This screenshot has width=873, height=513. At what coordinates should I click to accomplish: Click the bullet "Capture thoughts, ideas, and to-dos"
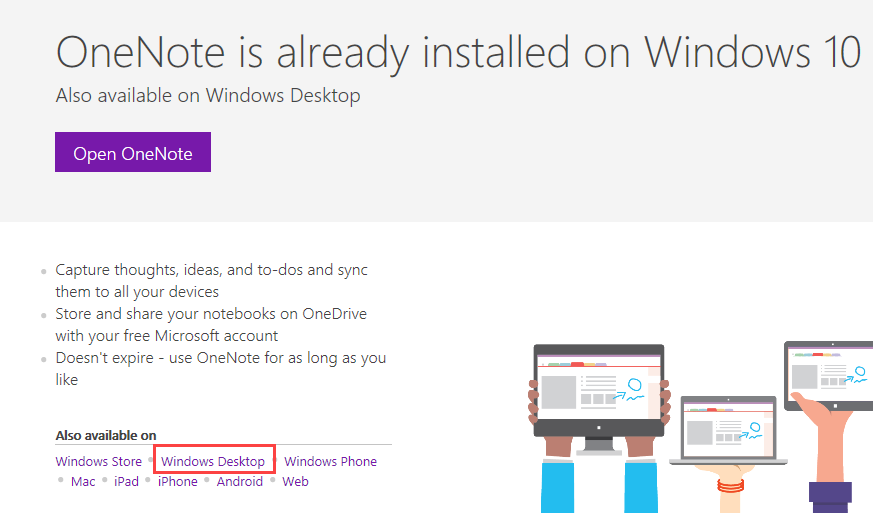coord(212,281)
